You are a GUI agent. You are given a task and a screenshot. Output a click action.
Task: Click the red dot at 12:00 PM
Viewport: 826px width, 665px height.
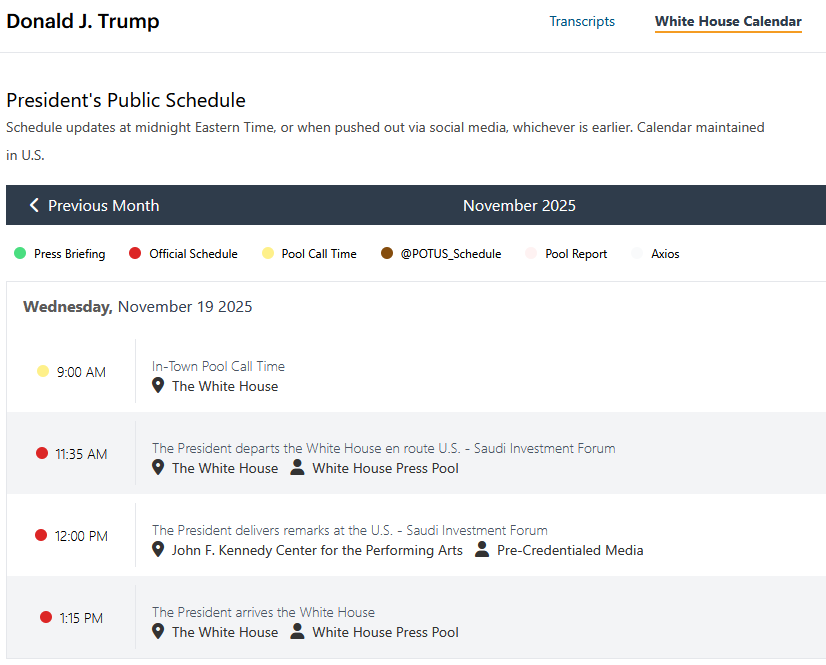(x=41, y=535)
